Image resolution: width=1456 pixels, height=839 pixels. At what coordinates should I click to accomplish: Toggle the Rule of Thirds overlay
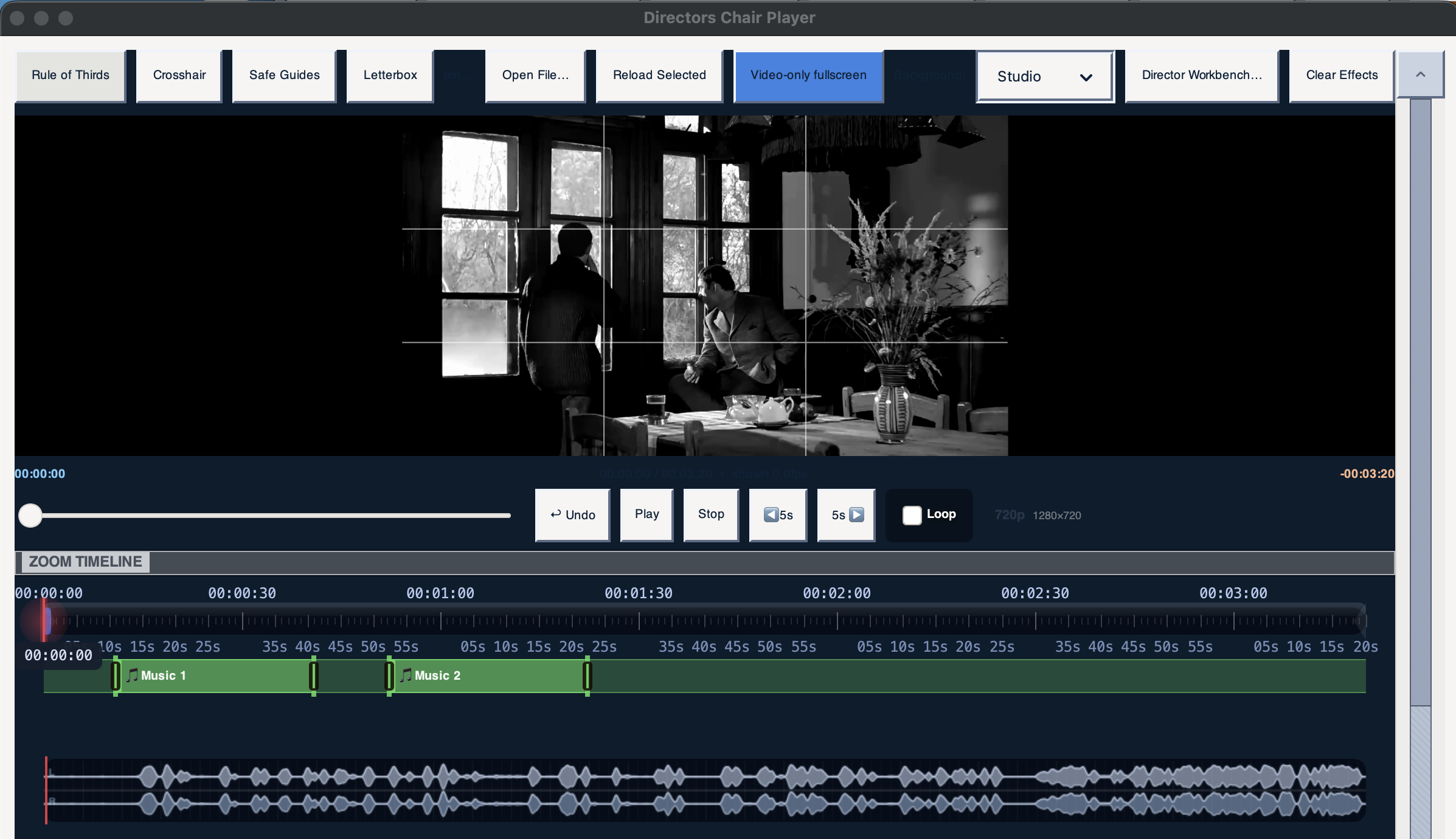pyautogui.click(x=71, y=75)
